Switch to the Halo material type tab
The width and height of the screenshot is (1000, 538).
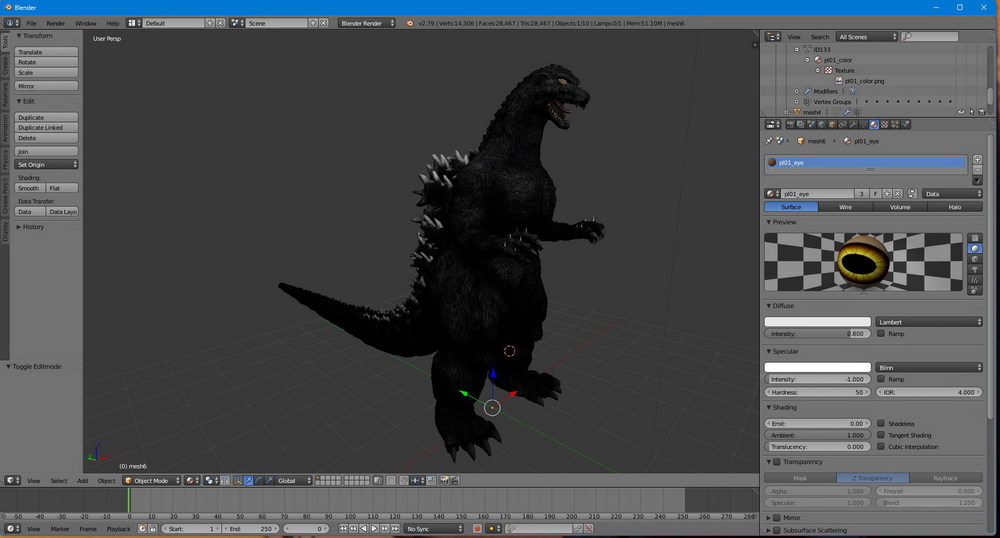coord(955,207)
